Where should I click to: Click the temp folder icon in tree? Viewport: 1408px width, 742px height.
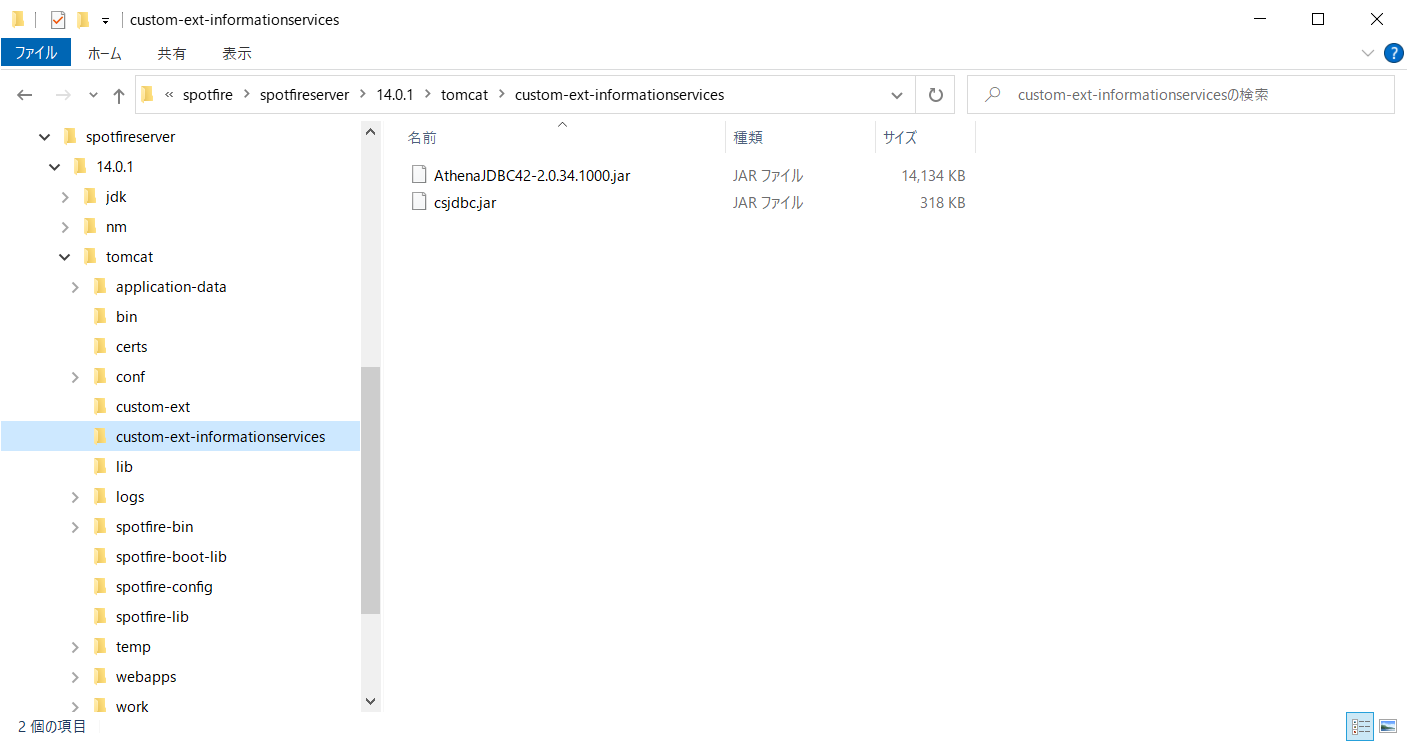99,647
